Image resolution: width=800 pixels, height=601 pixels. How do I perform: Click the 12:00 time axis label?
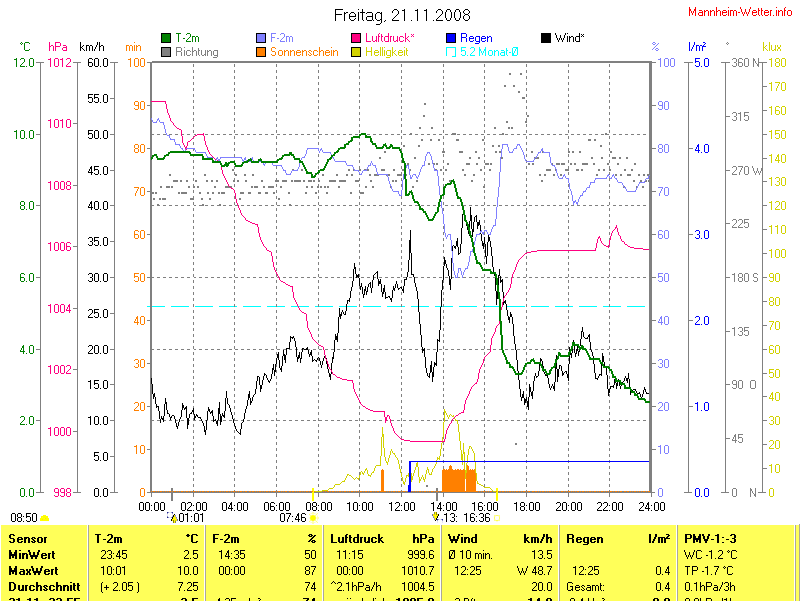pyautogui.click(x=402, y=507)
